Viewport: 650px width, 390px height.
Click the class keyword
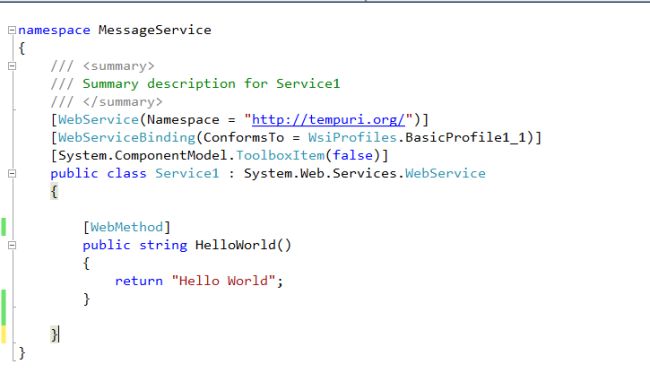tap(126, 173)
